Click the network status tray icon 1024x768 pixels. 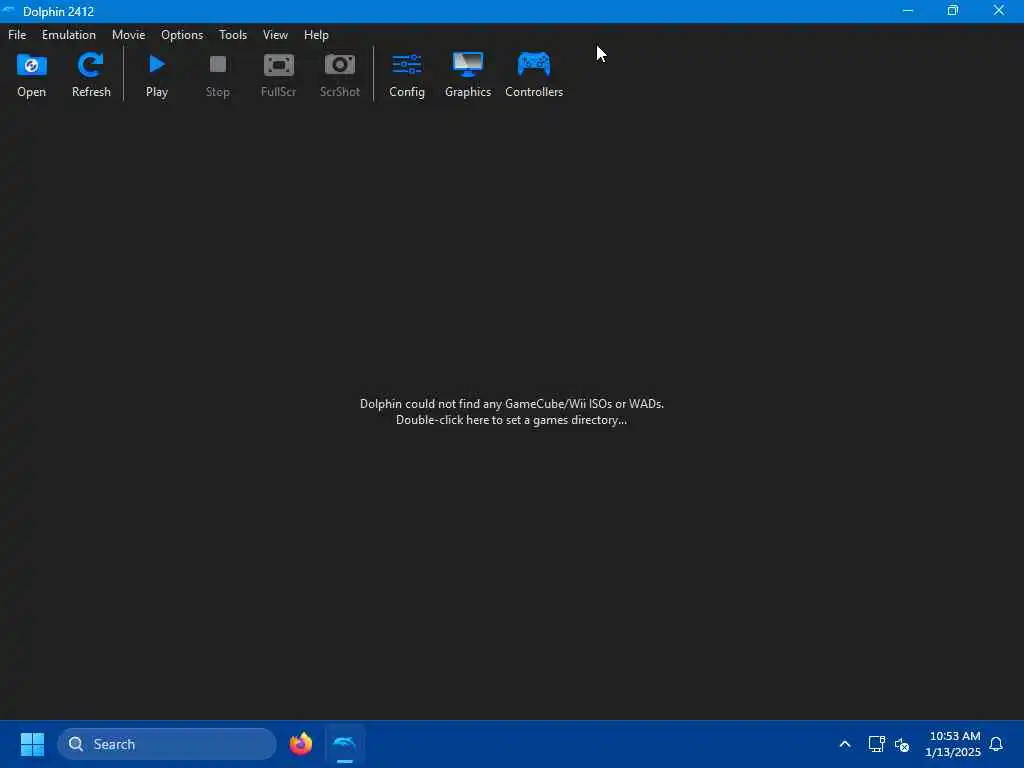pos(876,744)
